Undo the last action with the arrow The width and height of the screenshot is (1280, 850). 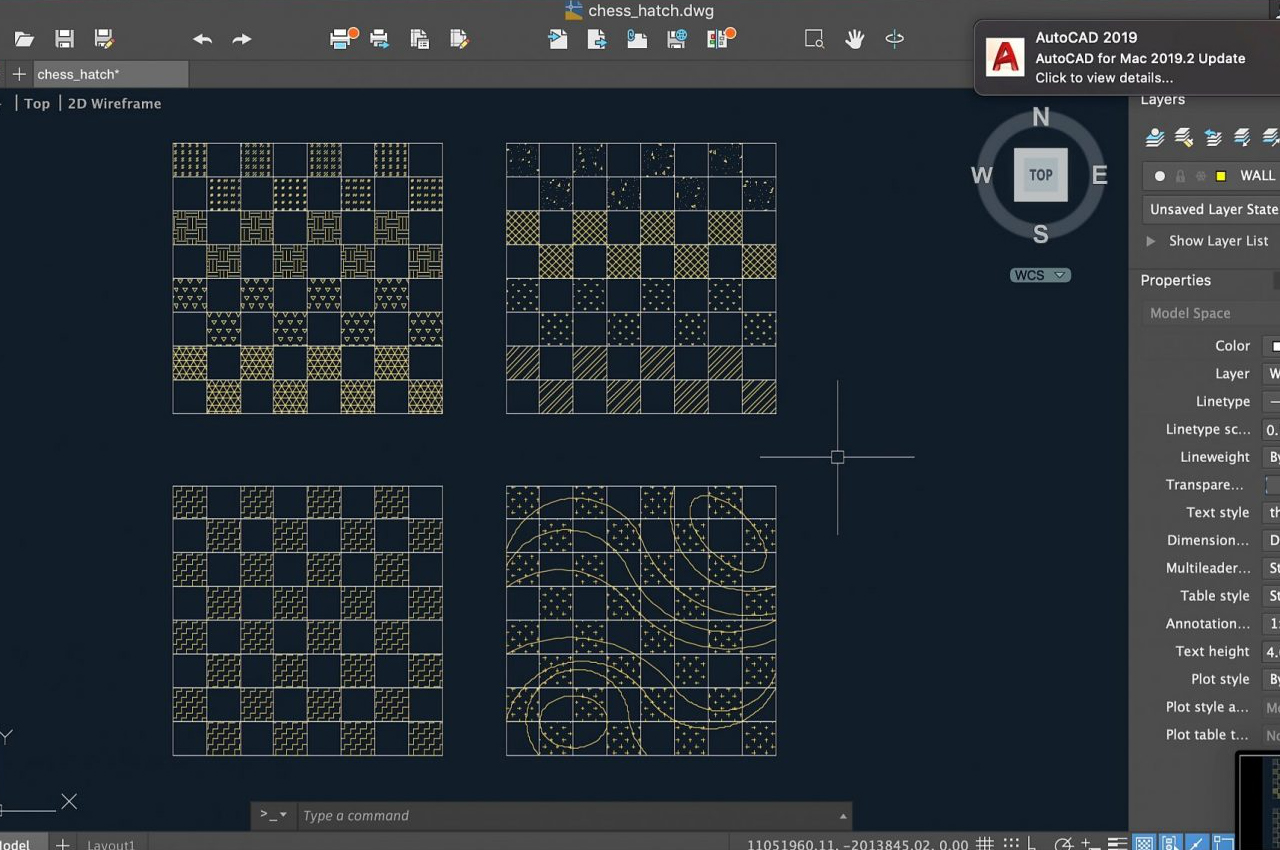pos(202,39)
